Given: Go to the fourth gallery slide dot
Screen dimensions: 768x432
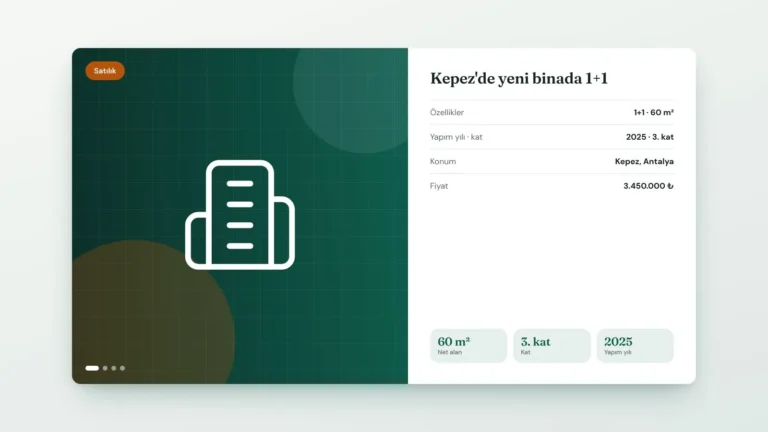Looking at the screenshot, I should coord(122,368).
